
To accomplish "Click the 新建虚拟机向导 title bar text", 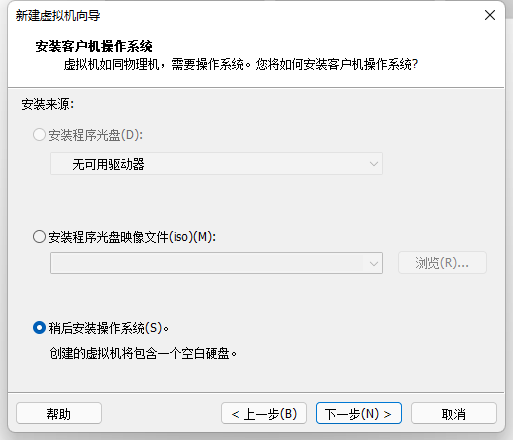I will 58,16.
